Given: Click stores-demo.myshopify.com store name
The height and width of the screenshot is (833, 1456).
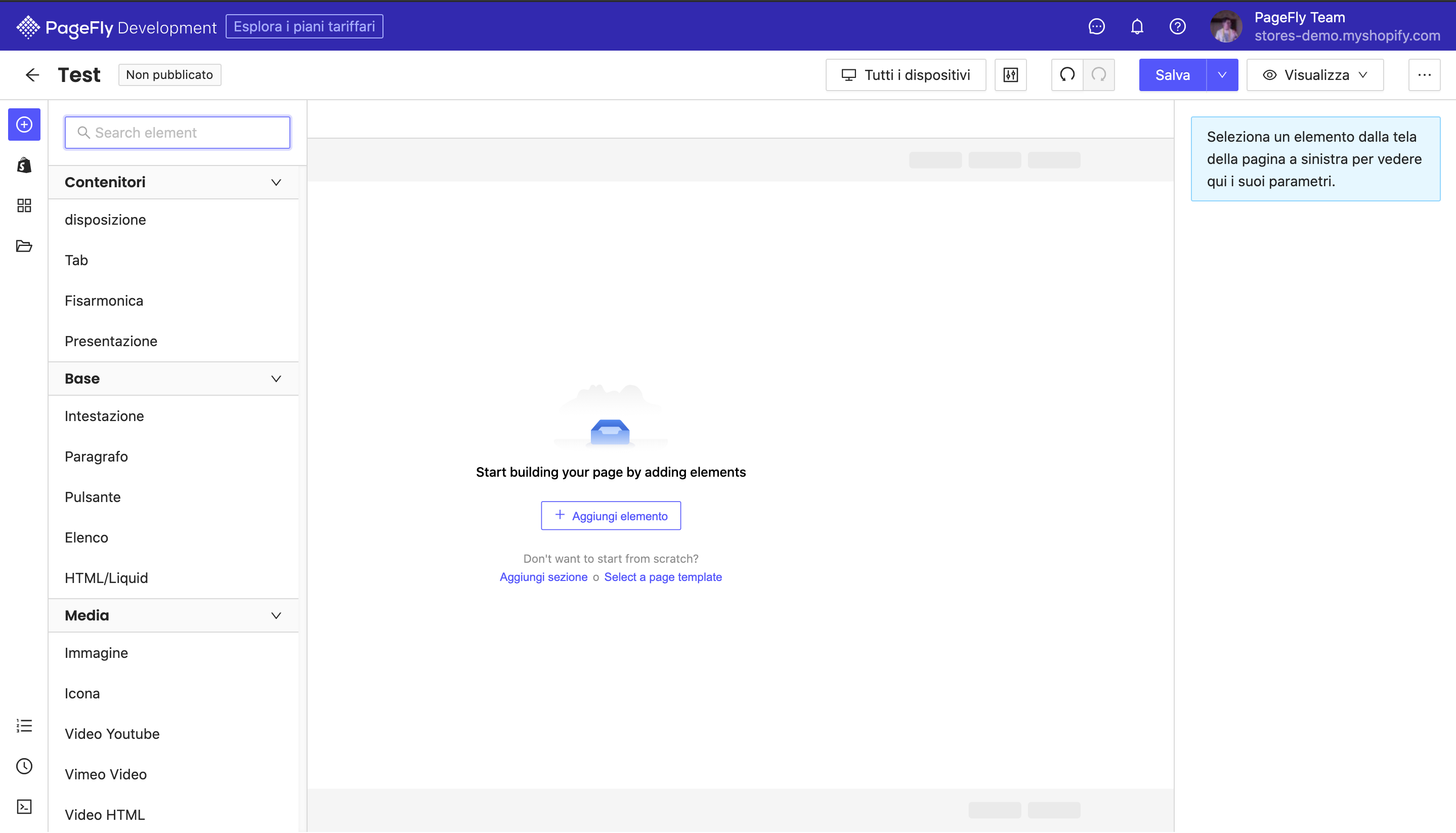Looking at the screenshot, I should [1347, 35].
